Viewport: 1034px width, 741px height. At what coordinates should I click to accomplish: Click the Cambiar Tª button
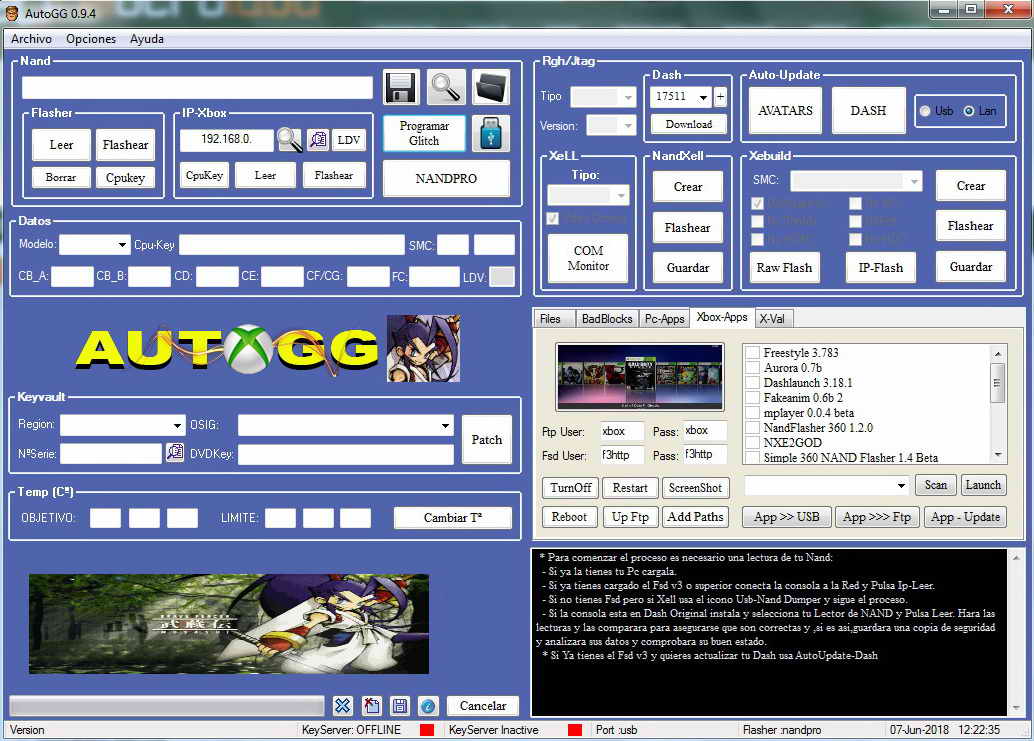pyautogui.click(x=452, y=518)
